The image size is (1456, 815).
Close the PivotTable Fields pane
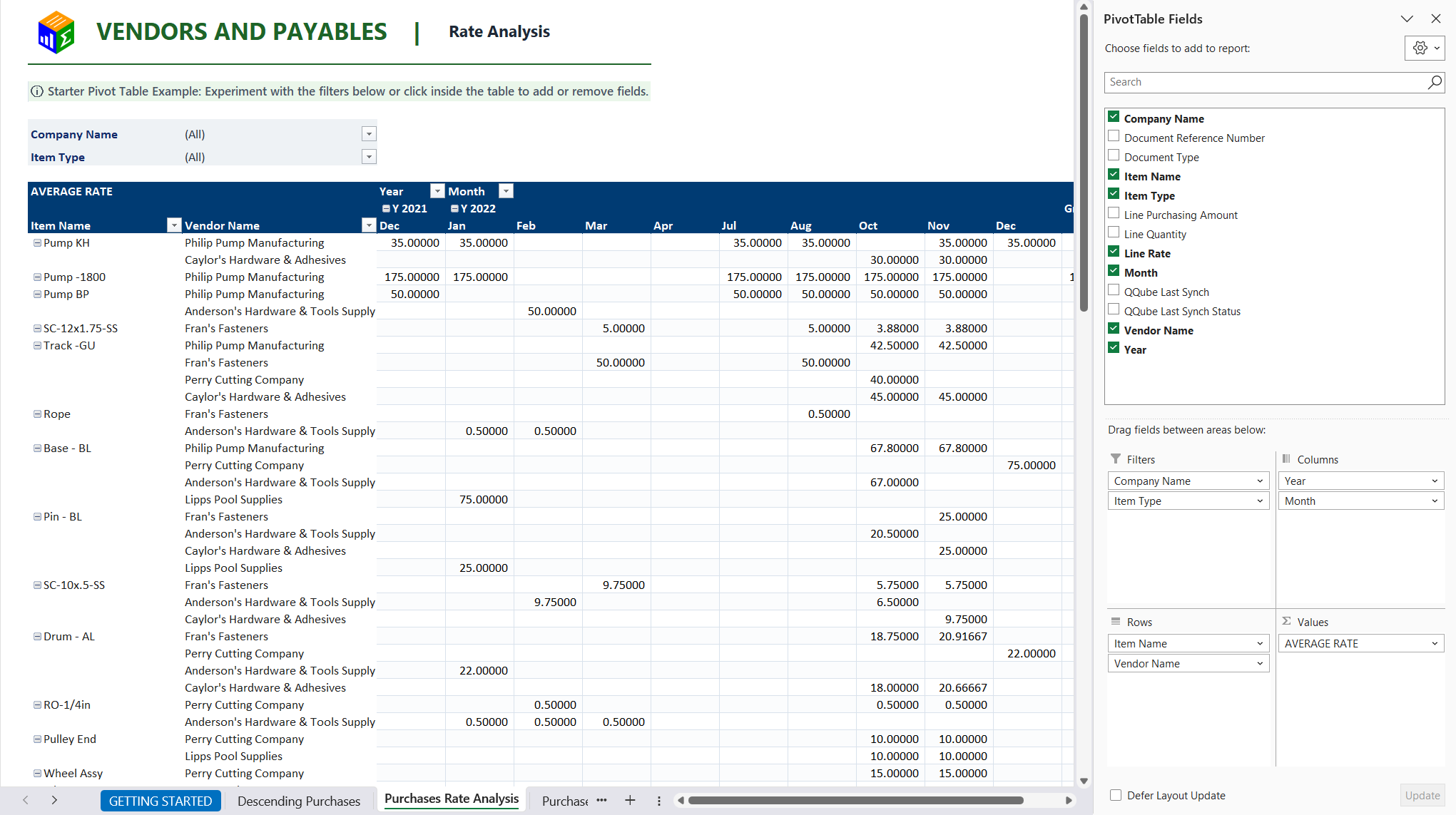[1436, 19]
